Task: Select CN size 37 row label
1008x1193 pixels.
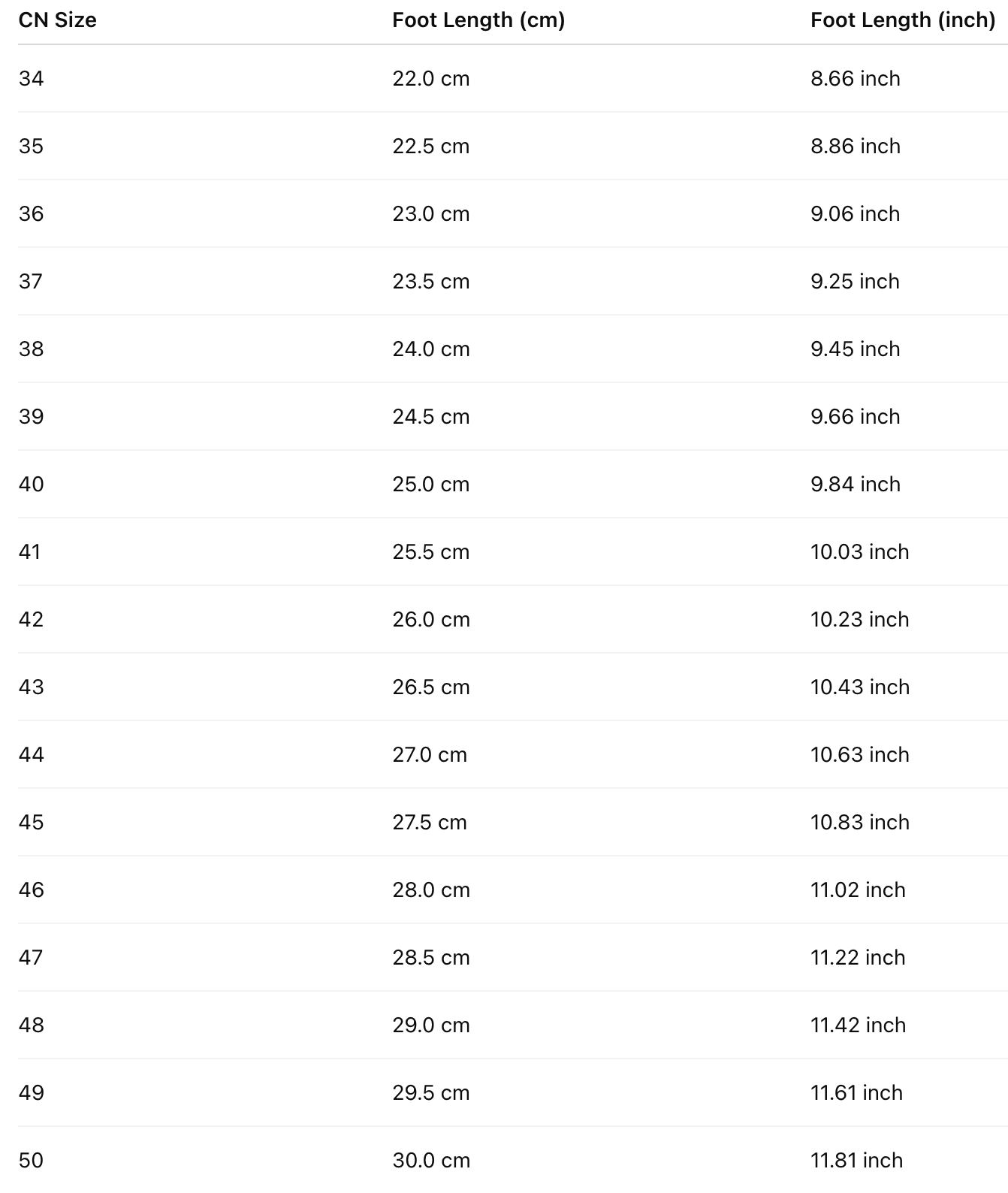Action: pos(31,282)
